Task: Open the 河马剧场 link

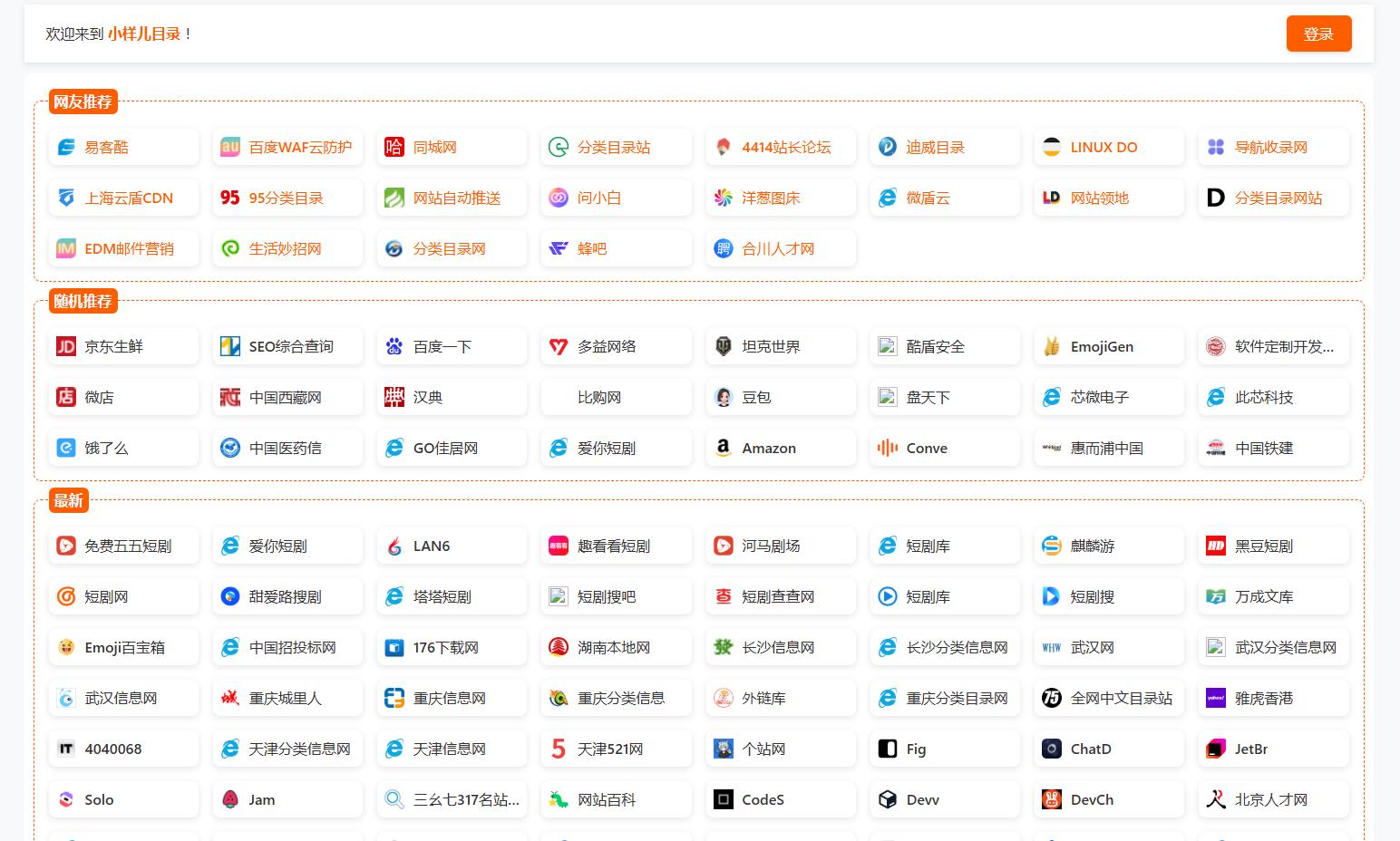Action: (771, 546)
